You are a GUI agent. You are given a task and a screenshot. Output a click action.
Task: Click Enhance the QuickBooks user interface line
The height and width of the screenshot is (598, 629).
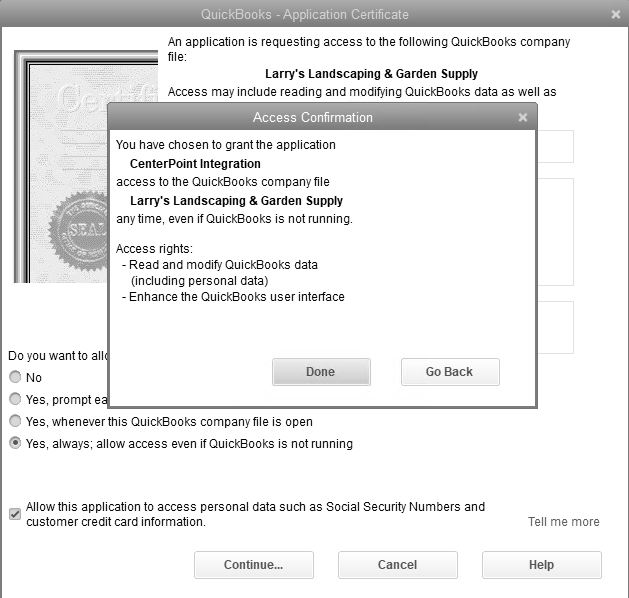[x=233, y=297]
